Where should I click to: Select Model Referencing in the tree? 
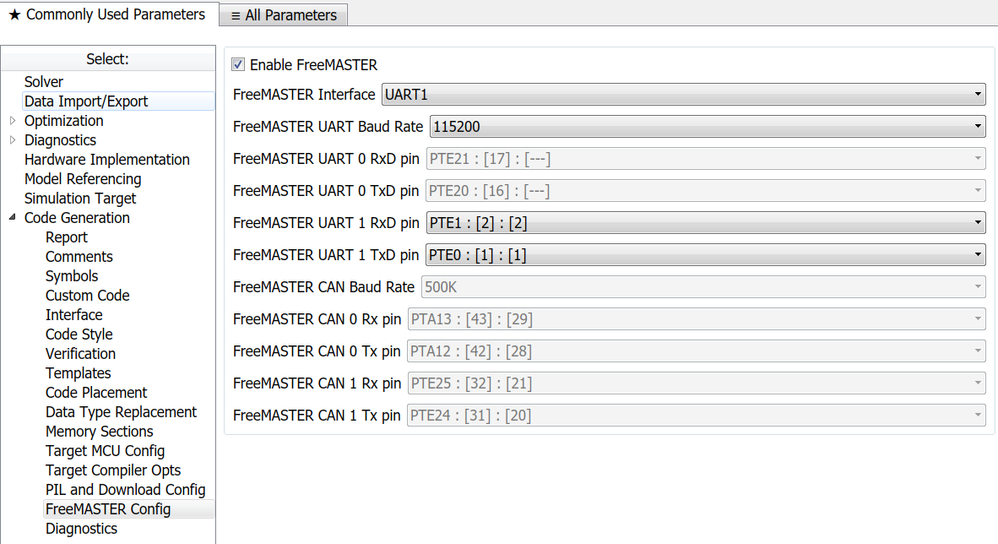pos(83,179)
